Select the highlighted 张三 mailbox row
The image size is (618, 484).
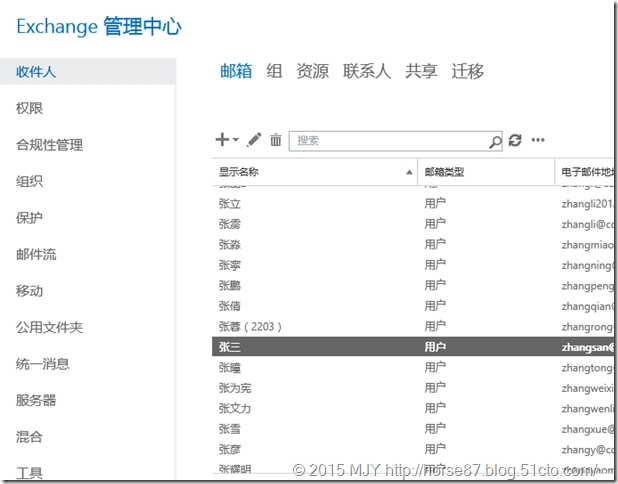tap(413, 347)
